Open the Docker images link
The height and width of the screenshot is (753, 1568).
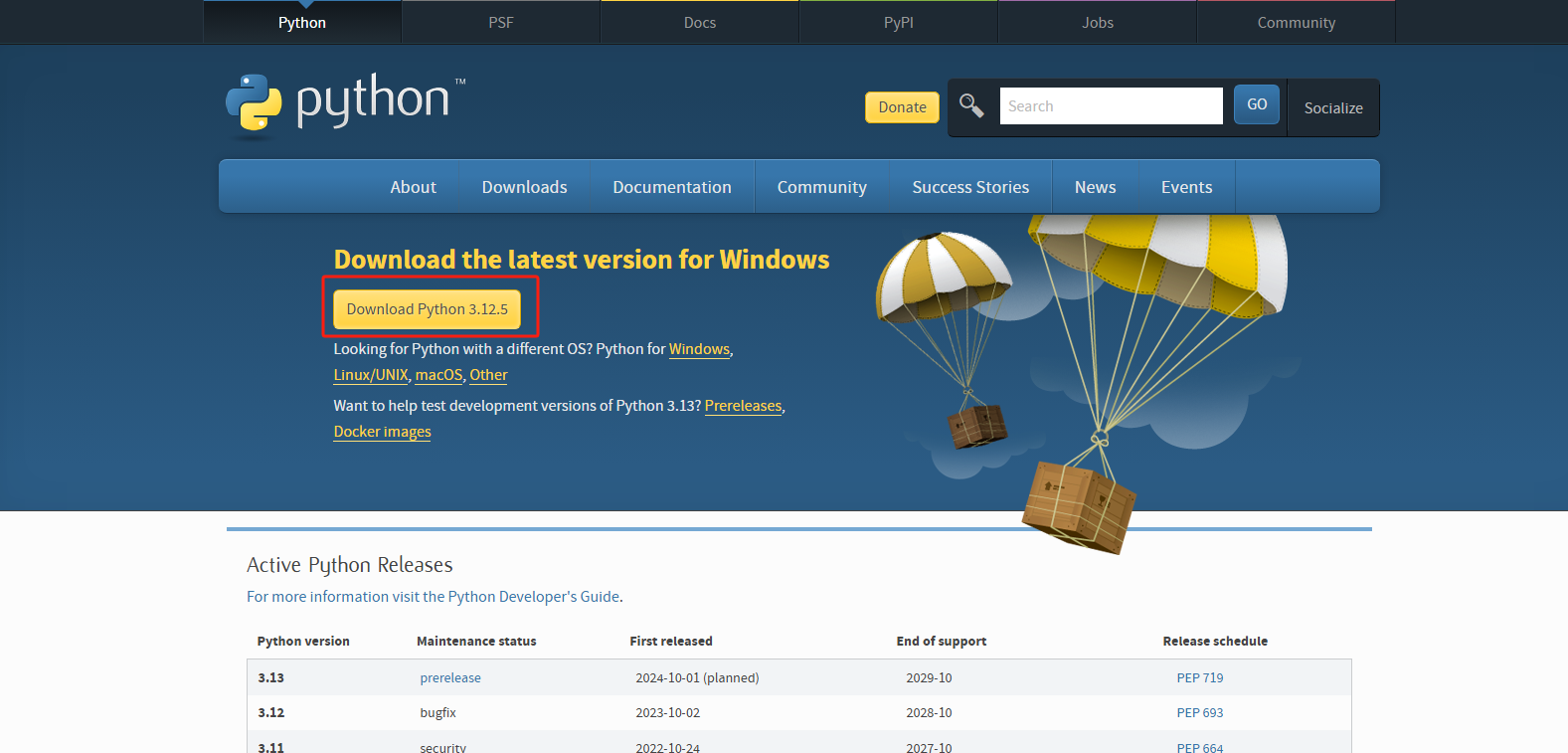[x=382, y=432]
